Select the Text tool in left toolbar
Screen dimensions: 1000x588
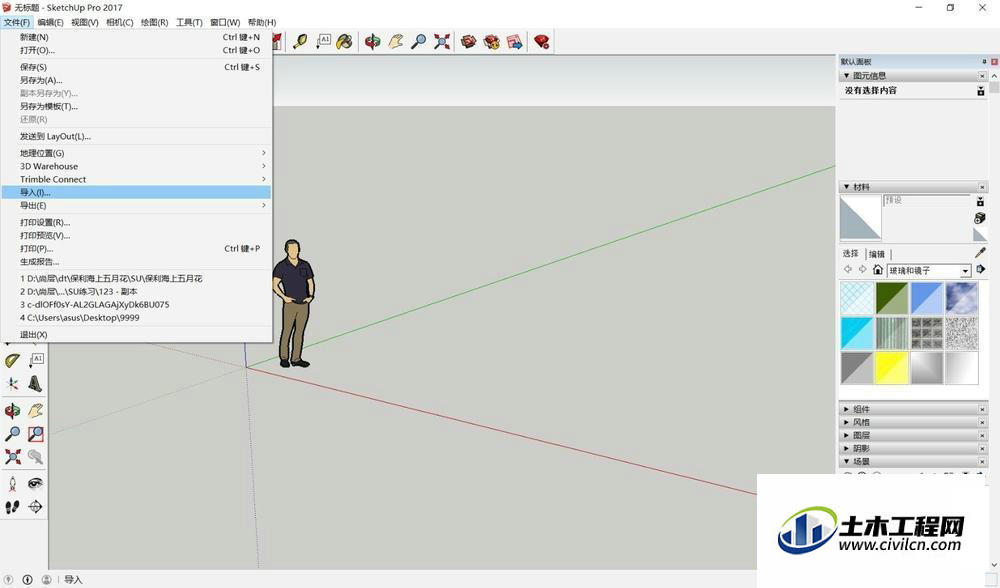[x=36, y=361]
